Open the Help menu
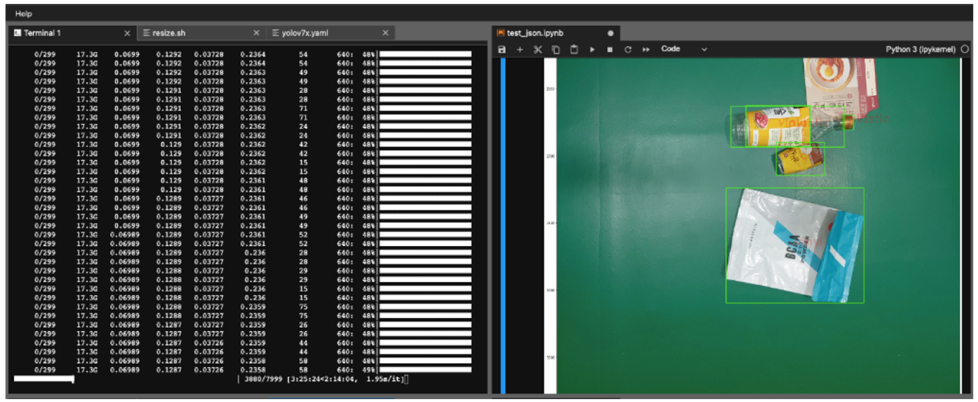Viewport: 978px width, 402px height. tap(24, 14)
